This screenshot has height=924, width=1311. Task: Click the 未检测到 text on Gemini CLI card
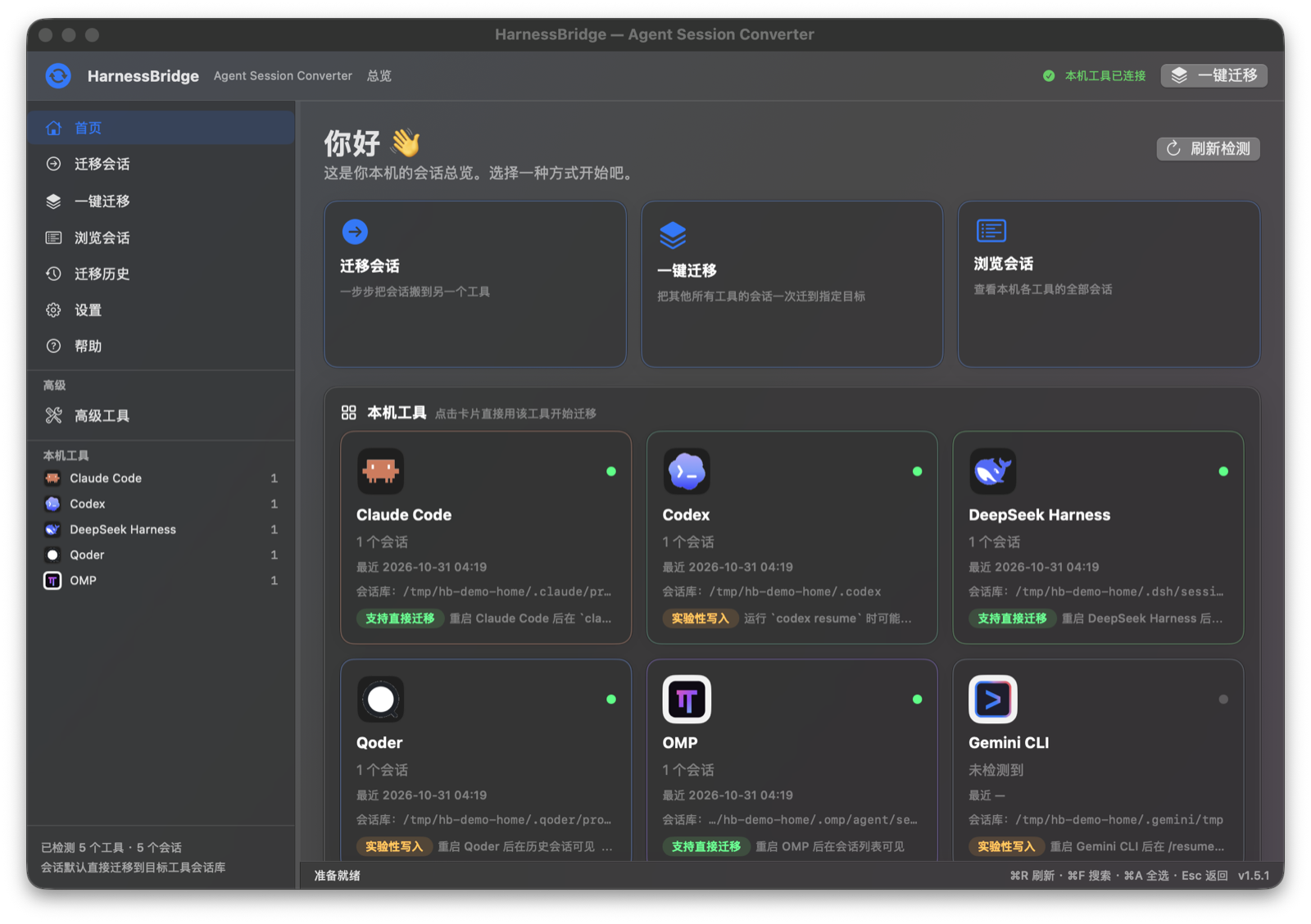click(x=996, y=770)
